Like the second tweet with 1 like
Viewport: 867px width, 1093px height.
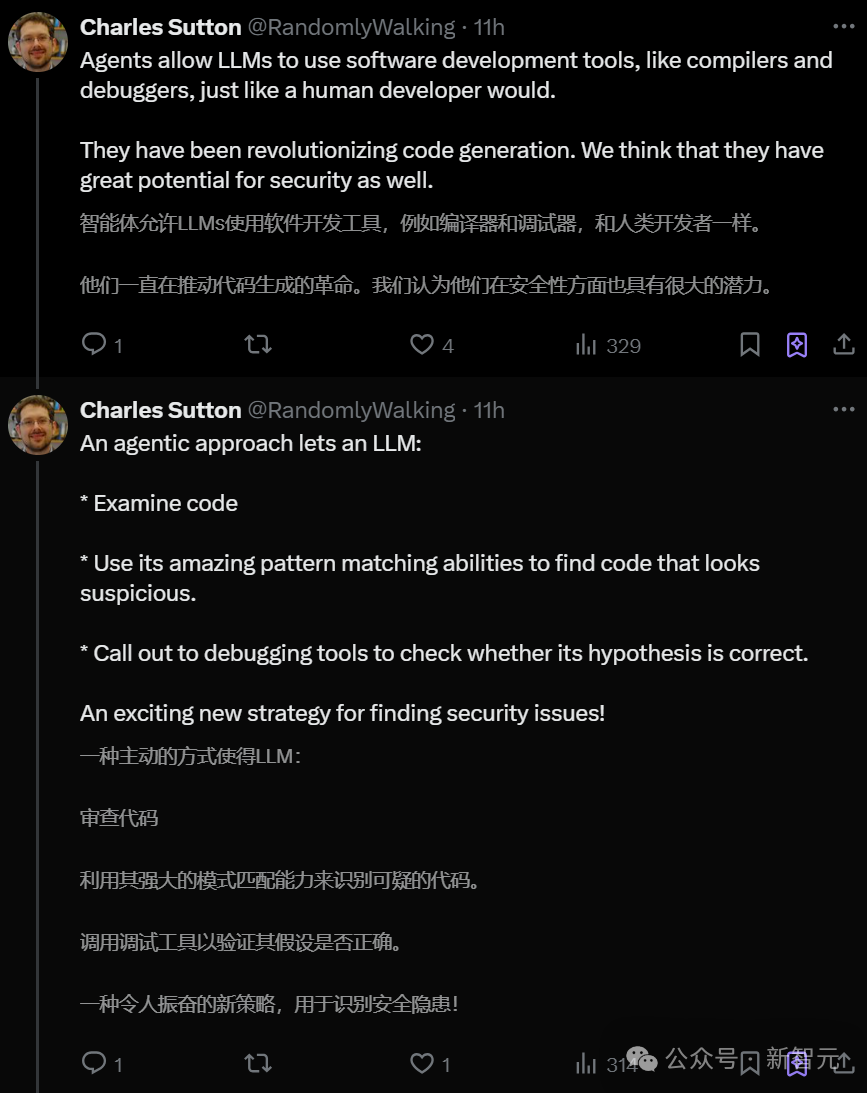422,1063
